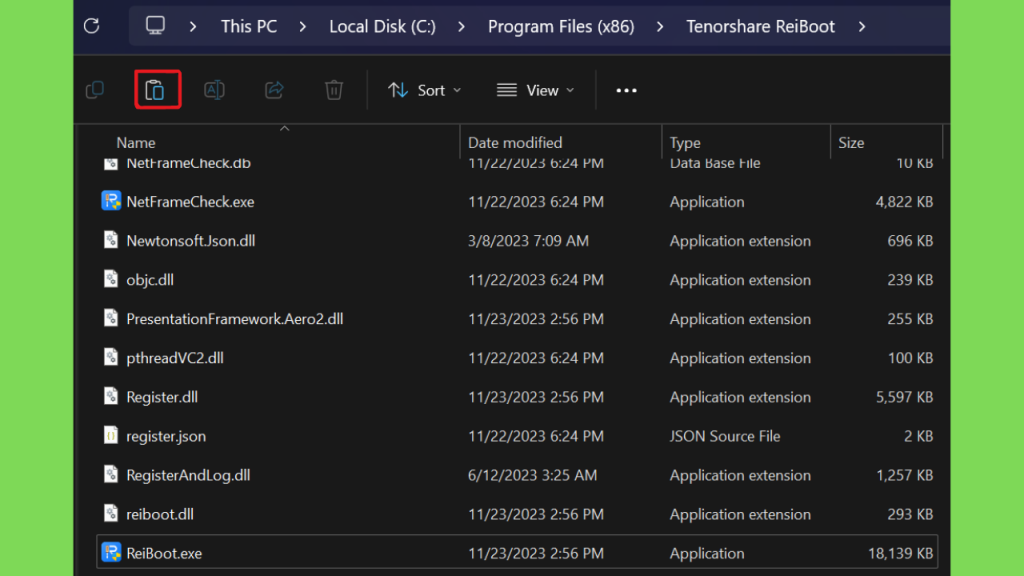This screenshot has width=1024, height=576.
Task: Navigate to Local Disk (C:) breadcrumb
Action: click(382, 27)
